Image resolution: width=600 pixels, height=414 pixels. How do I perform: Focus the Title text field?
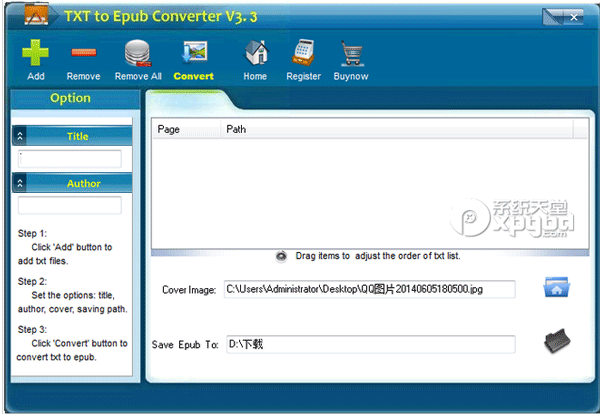(x=70, y=159)
